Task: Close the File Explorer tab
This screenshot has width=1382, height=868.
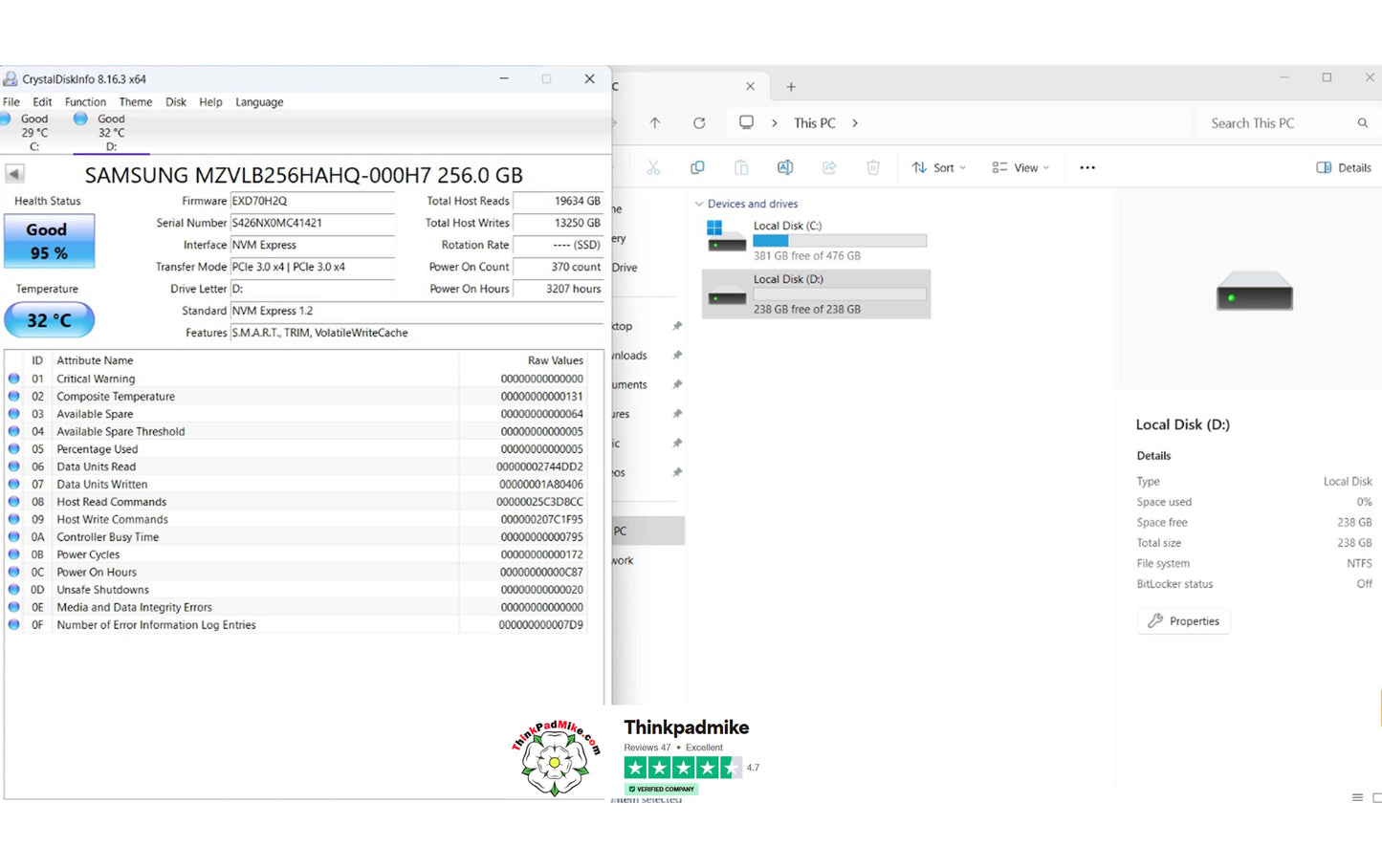Action: [x=750, y=86]
